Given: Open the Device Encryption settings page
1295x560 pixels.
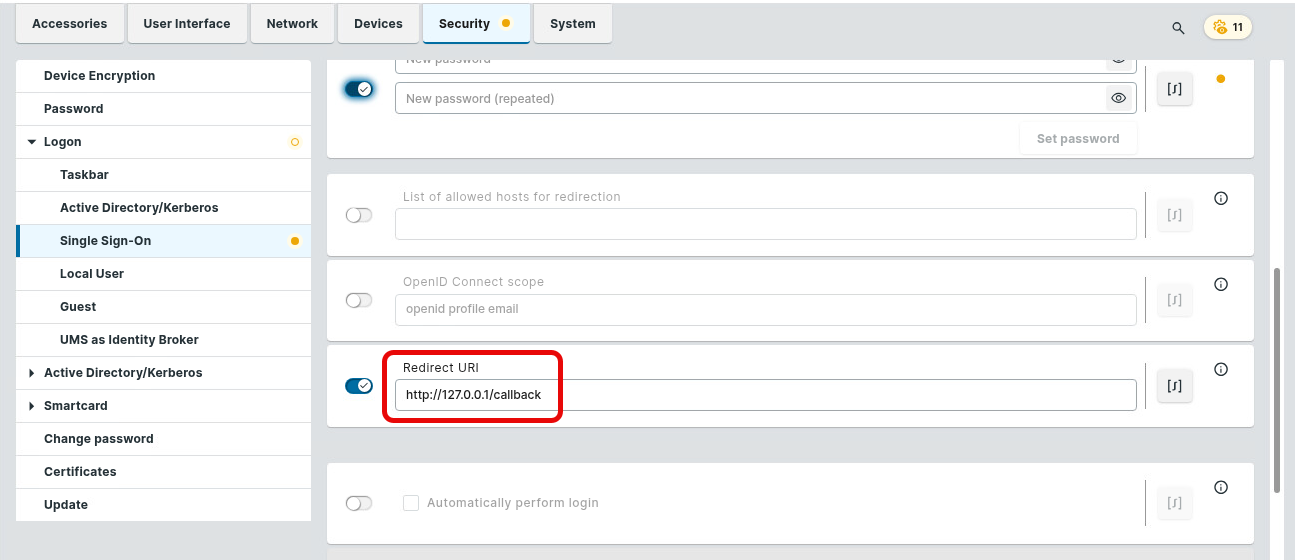Looking at the screenshot, I should [x=99, y=76].
